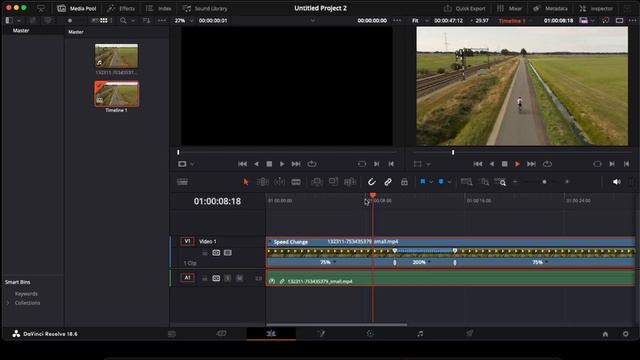
Task: Click the Overwrite Clip icon
Action: [x=333, y=182]
